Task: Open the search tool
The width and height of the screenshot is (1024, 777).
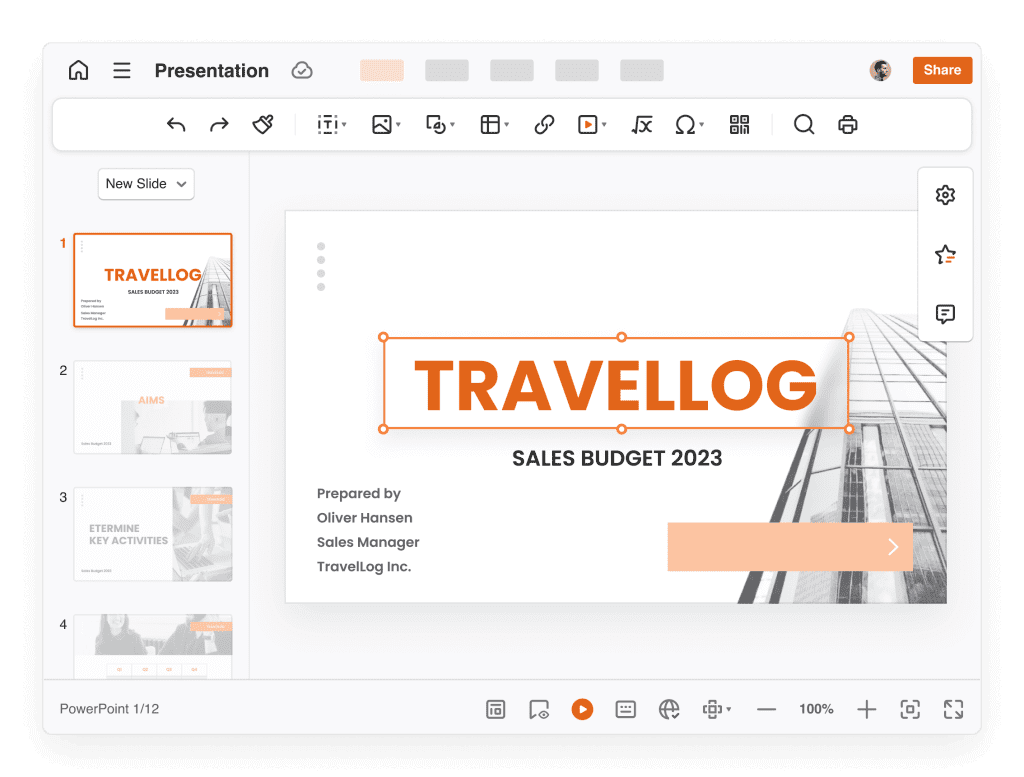Action: click(x=804, y=124)
